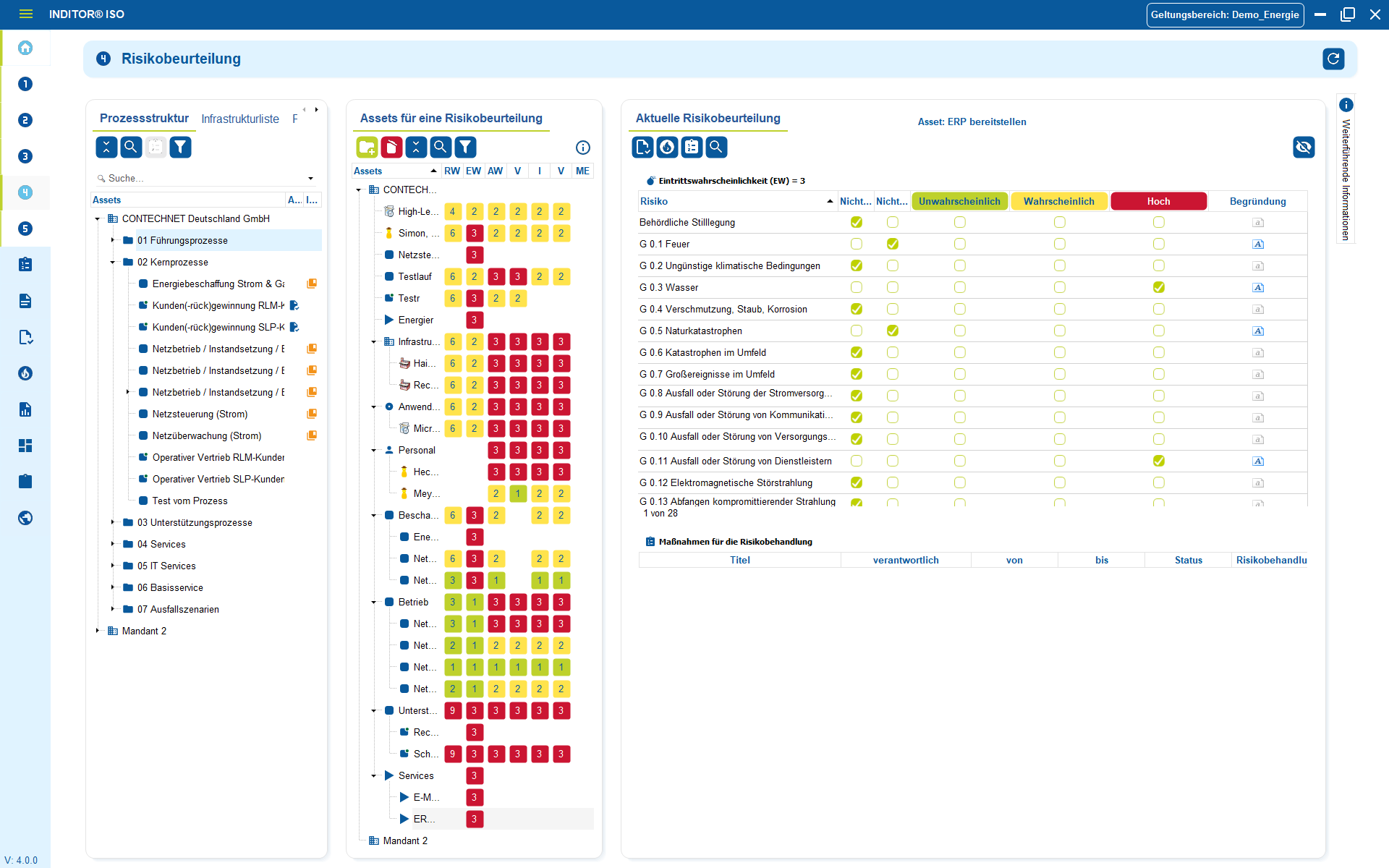
Task: Click the red delete icon in Assets panel
Action: point(391,147)
